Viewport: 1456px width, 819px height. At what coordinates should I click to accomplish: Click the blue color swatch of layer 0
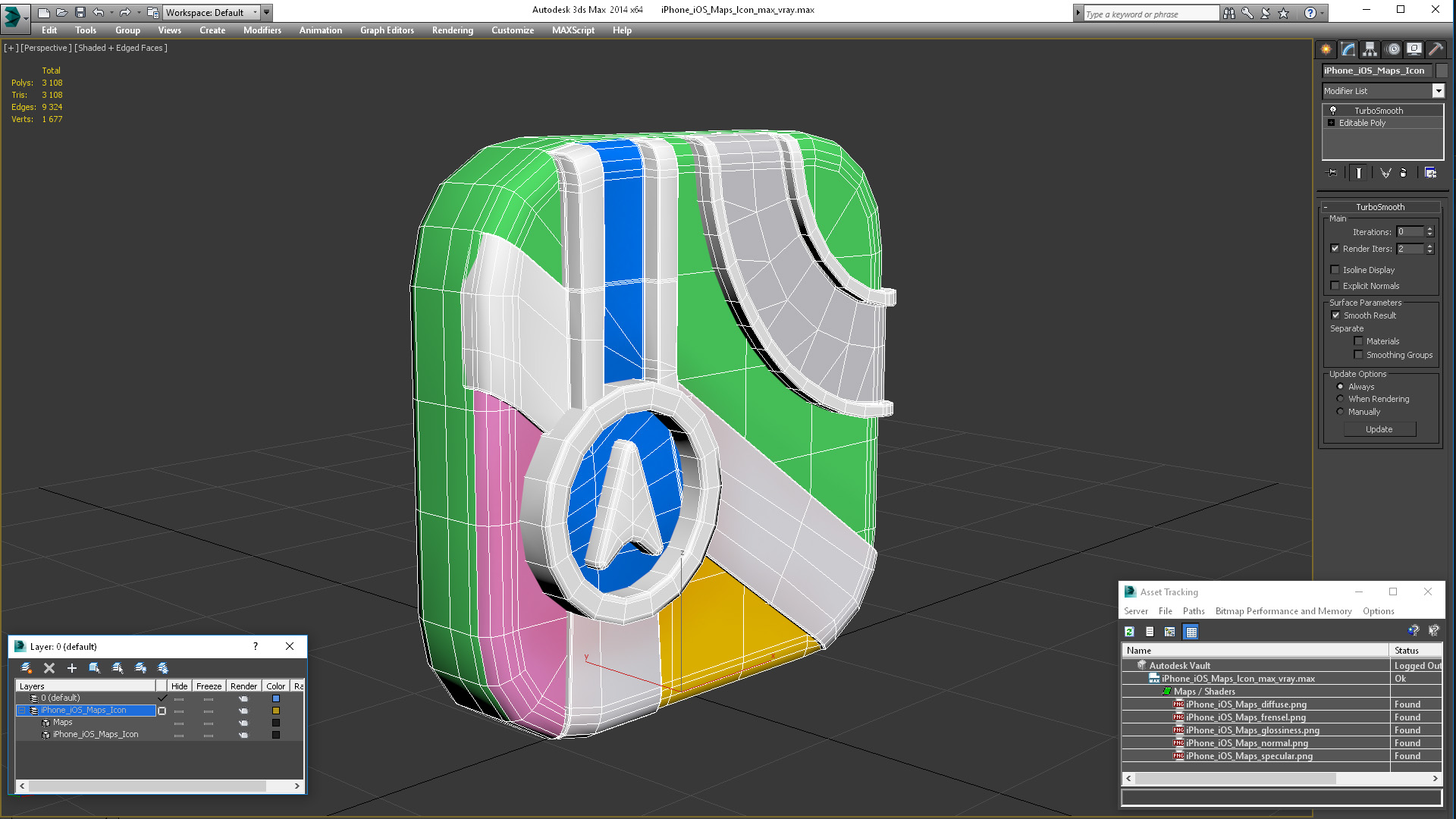click(276, 698)
